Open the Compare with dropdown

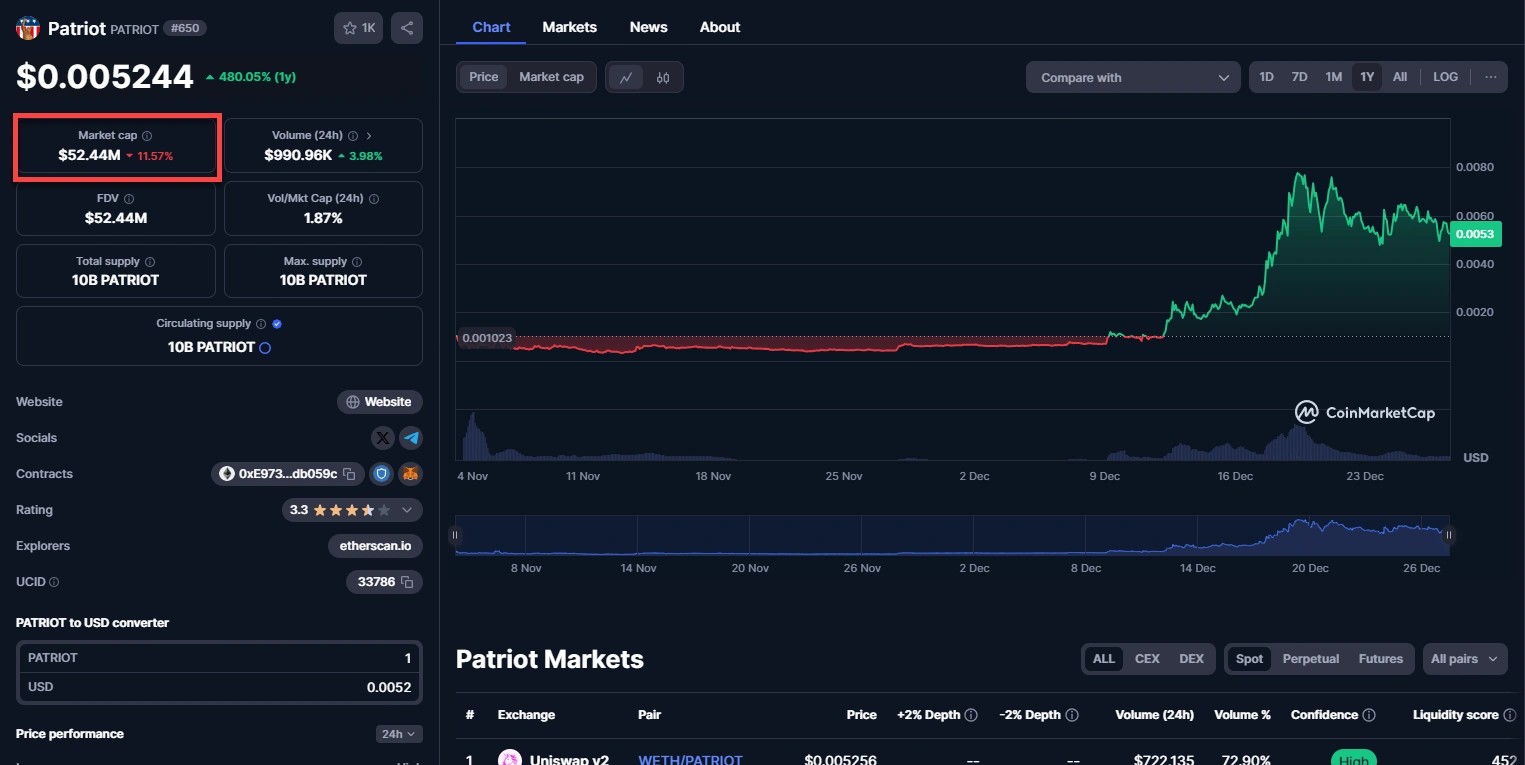point(1133,77)
